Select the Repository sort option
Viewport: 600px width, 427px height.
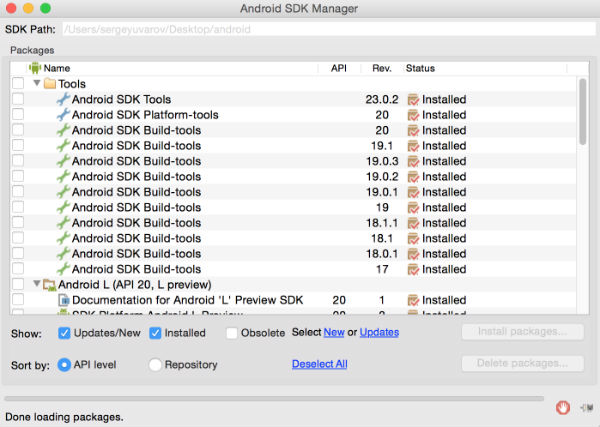pyautogui.click(x=155, y=365)
